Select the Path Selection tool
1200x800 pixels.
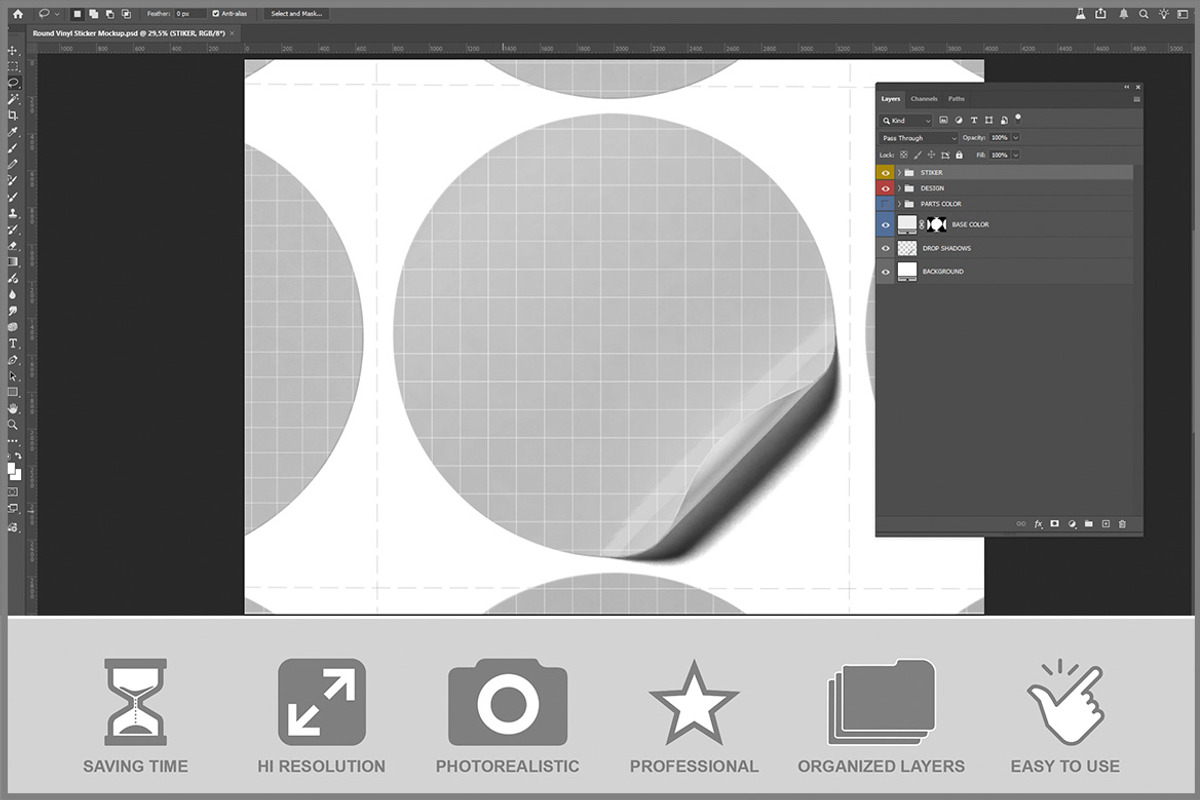click(13, 376)
